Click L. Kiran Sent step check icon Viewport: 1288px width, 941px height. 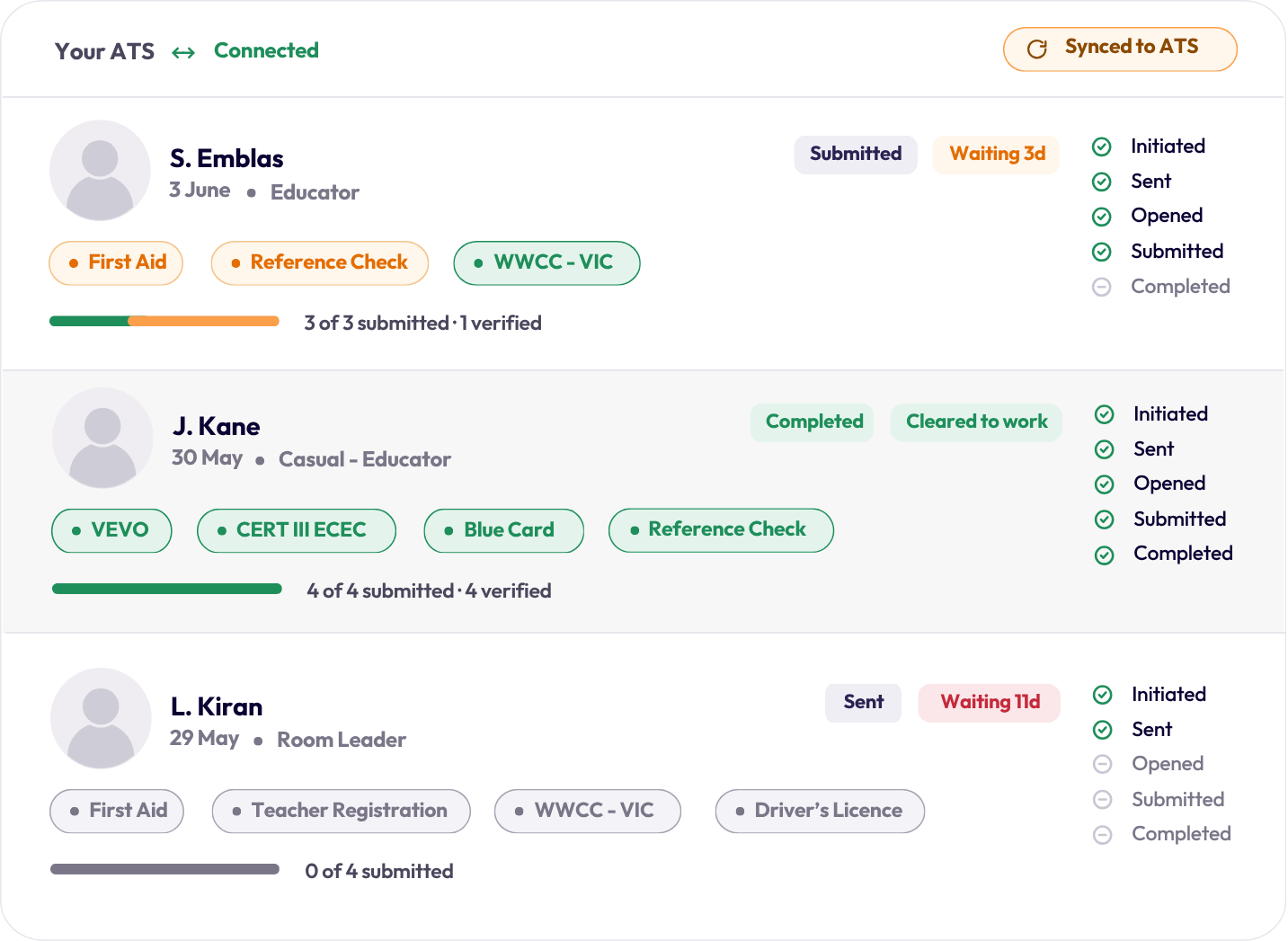pyautogui.click(x=1103, y=730)
